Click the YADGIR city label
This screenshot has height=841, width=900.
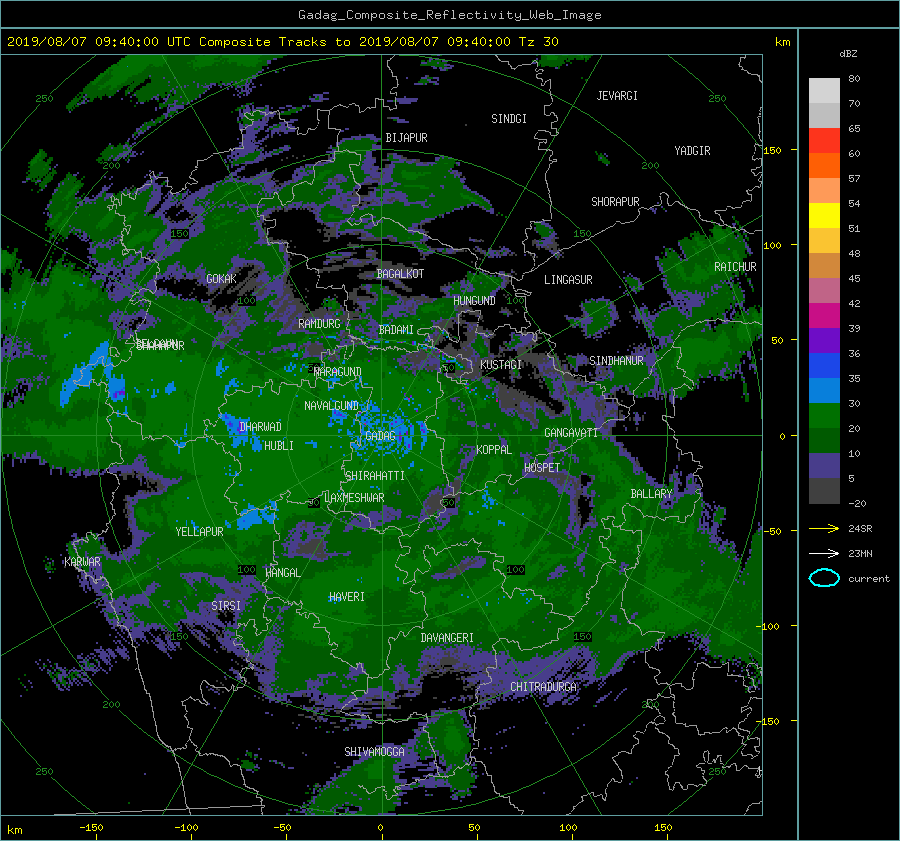(x=692, y=151)
